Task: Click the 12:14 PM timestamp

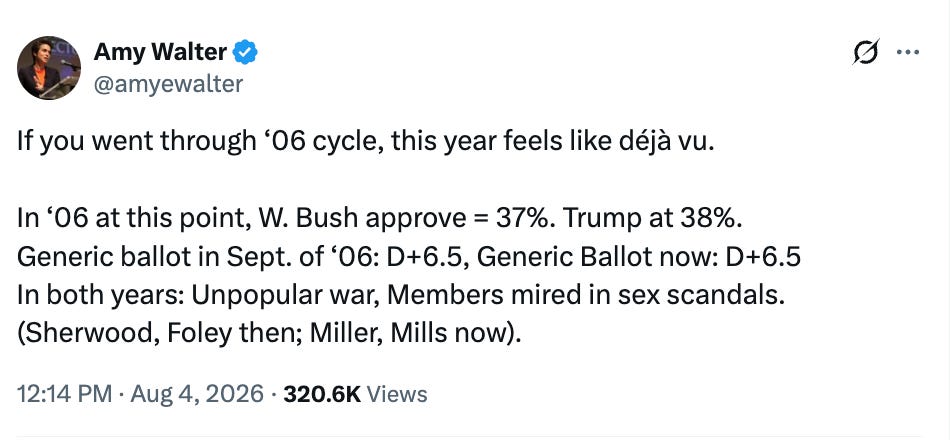Action: pyautogui.click(x=64, y=395)
